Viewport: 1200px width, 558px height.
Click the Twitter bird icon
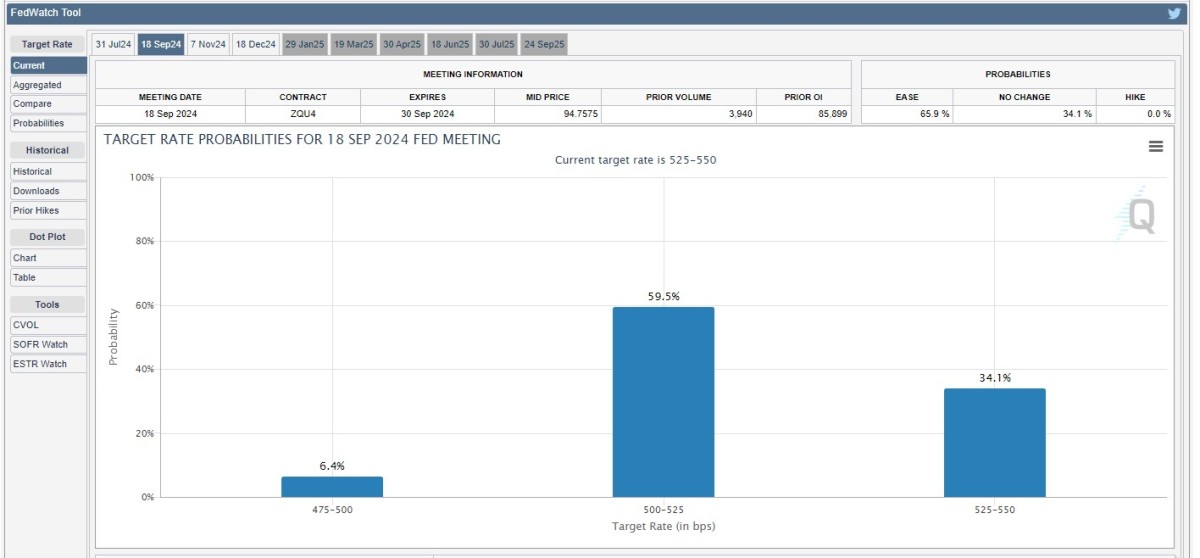tap(1175, 13)
